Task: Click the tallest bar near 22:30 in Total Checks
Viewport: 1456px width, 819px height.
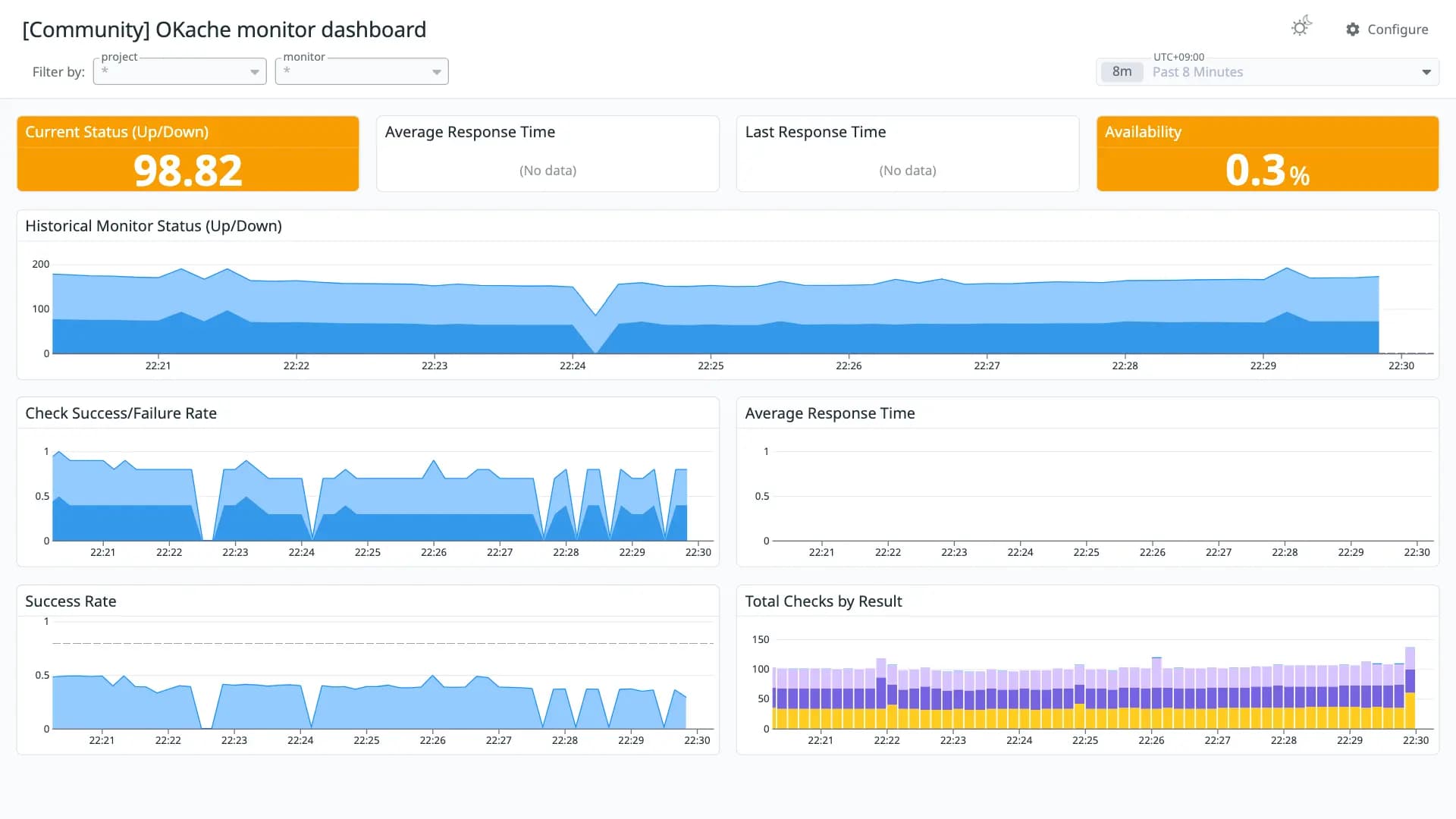Action: click(1410, 688)
